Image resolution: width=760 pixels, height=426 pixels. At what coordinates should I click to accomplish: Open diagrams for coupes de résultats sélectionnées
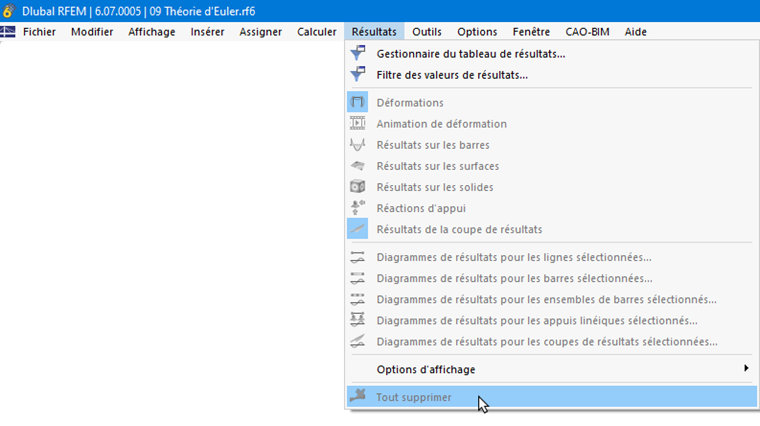coord(551,342)
